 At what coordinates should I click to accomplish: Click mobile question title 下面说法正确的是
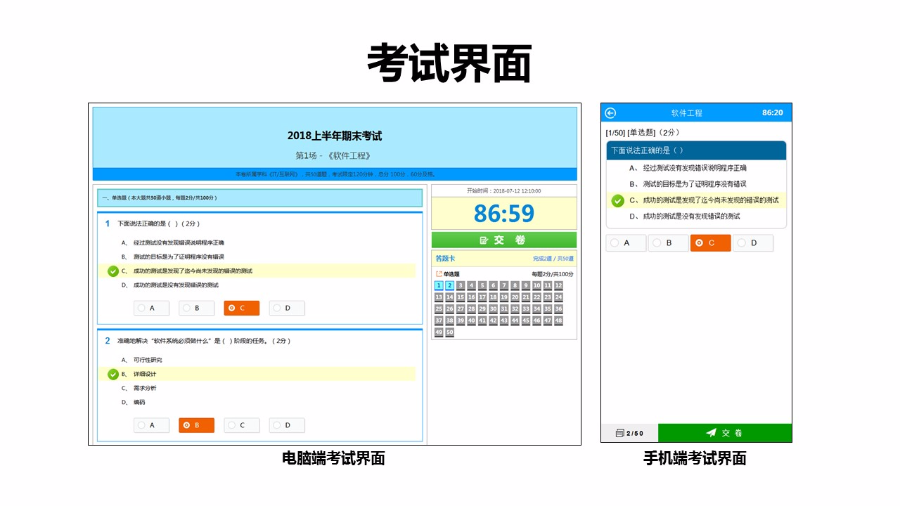coord(647,150)
